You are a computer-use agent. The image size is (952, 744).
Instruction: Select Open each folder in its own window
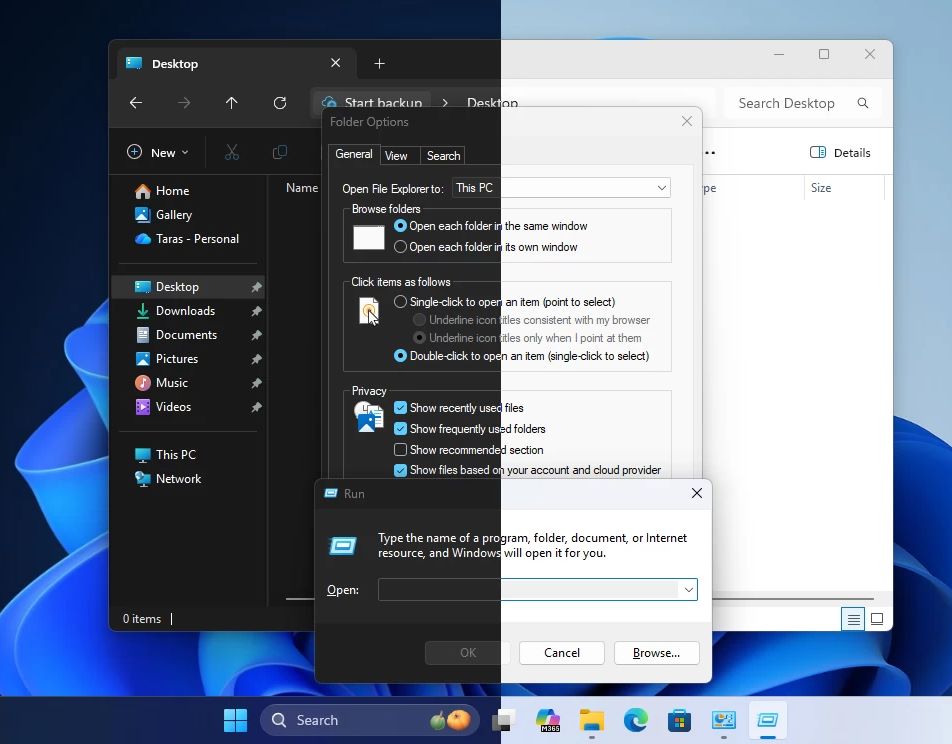[x=401, y=247]
